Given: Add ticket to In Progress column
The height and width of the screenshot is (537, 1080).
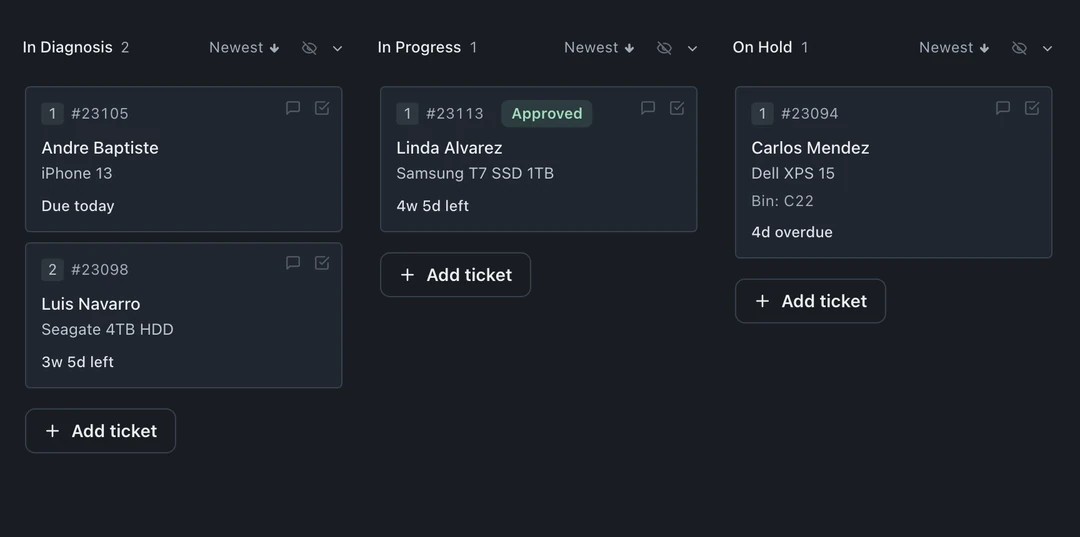Looking at the screenshot, I should [x=455, y=275].
